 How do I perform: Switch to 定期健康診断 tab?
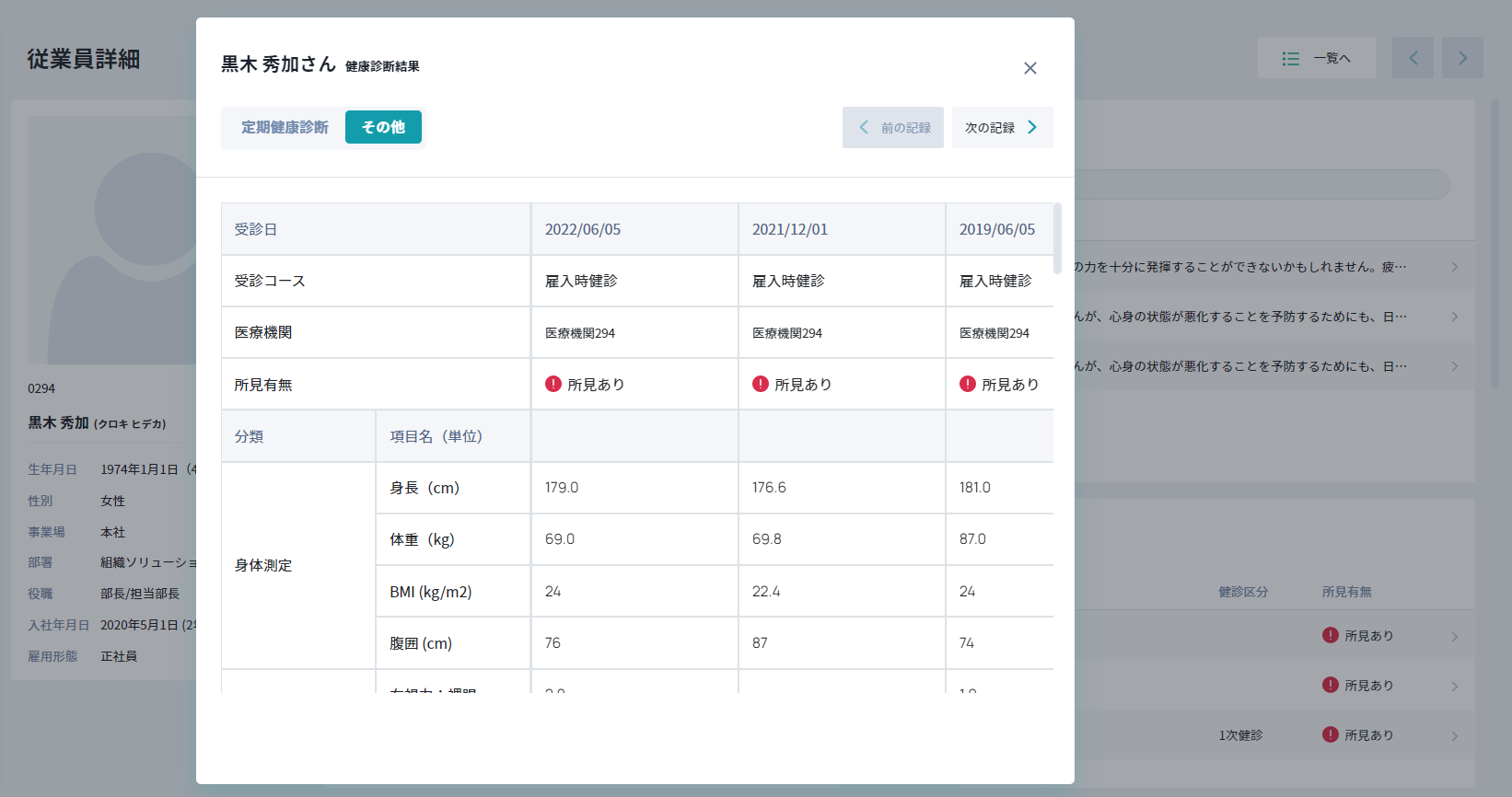pos(285,127)
